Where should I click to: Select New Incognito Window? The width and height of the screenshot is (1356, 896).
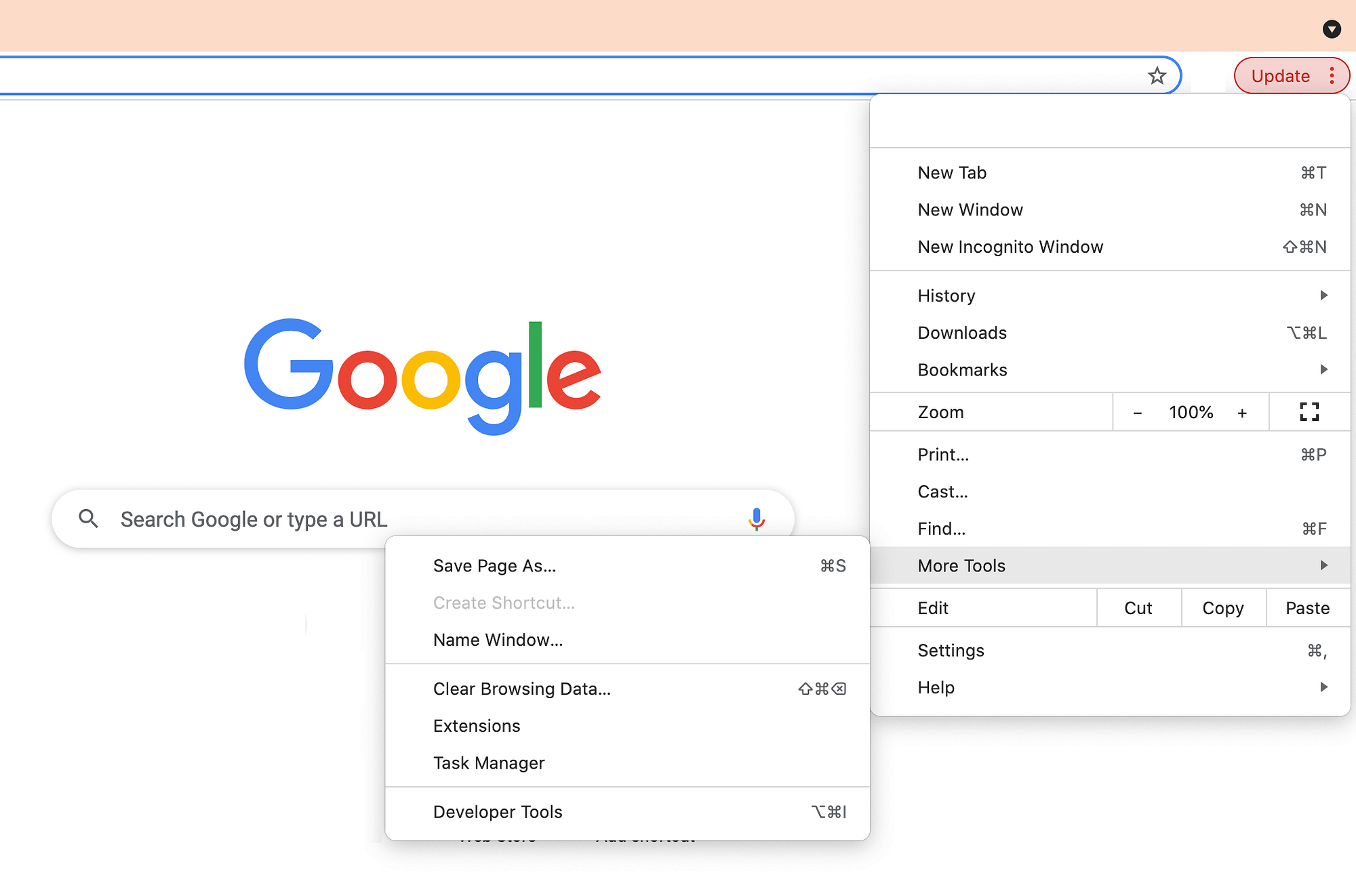(x=1010, y=247)
